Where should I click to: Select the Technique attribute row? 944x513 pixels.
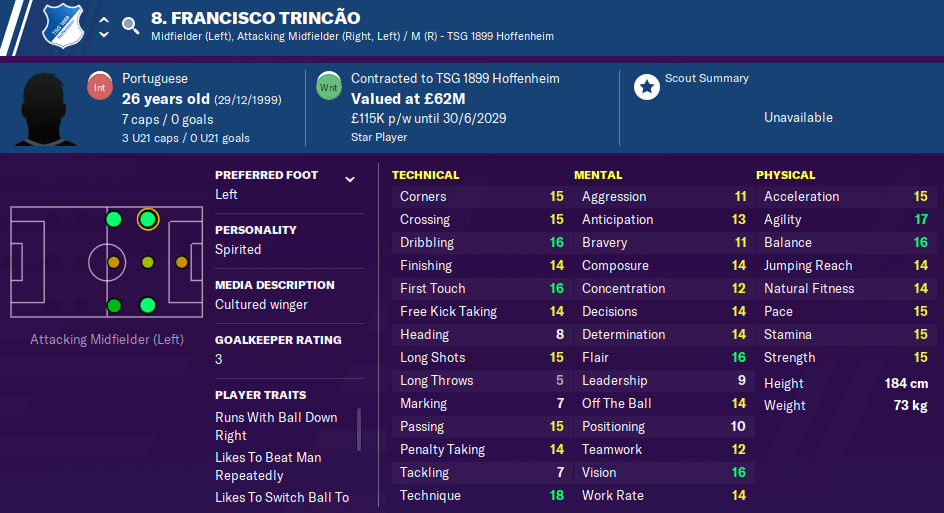point(482,496)
